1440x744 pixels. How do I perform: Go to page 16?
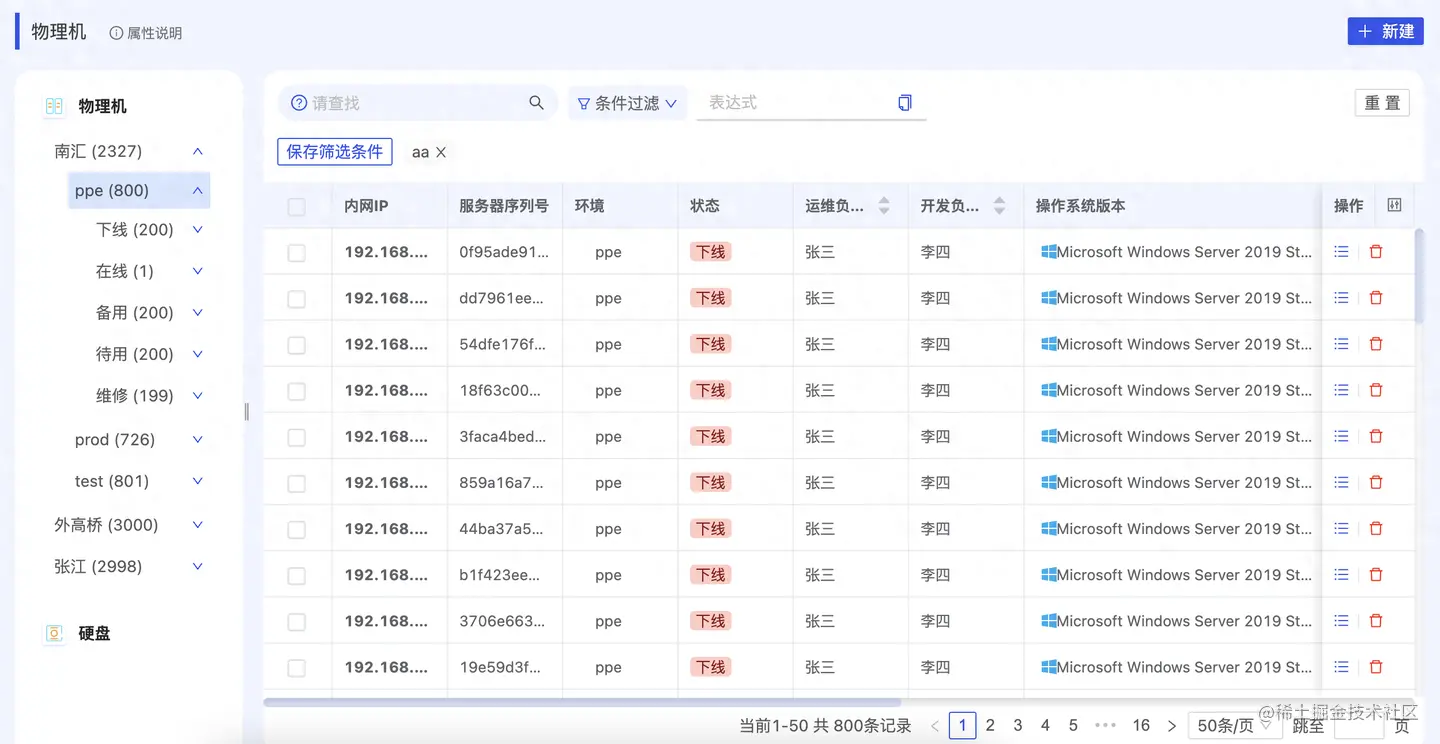click(x=1141, y=725)
